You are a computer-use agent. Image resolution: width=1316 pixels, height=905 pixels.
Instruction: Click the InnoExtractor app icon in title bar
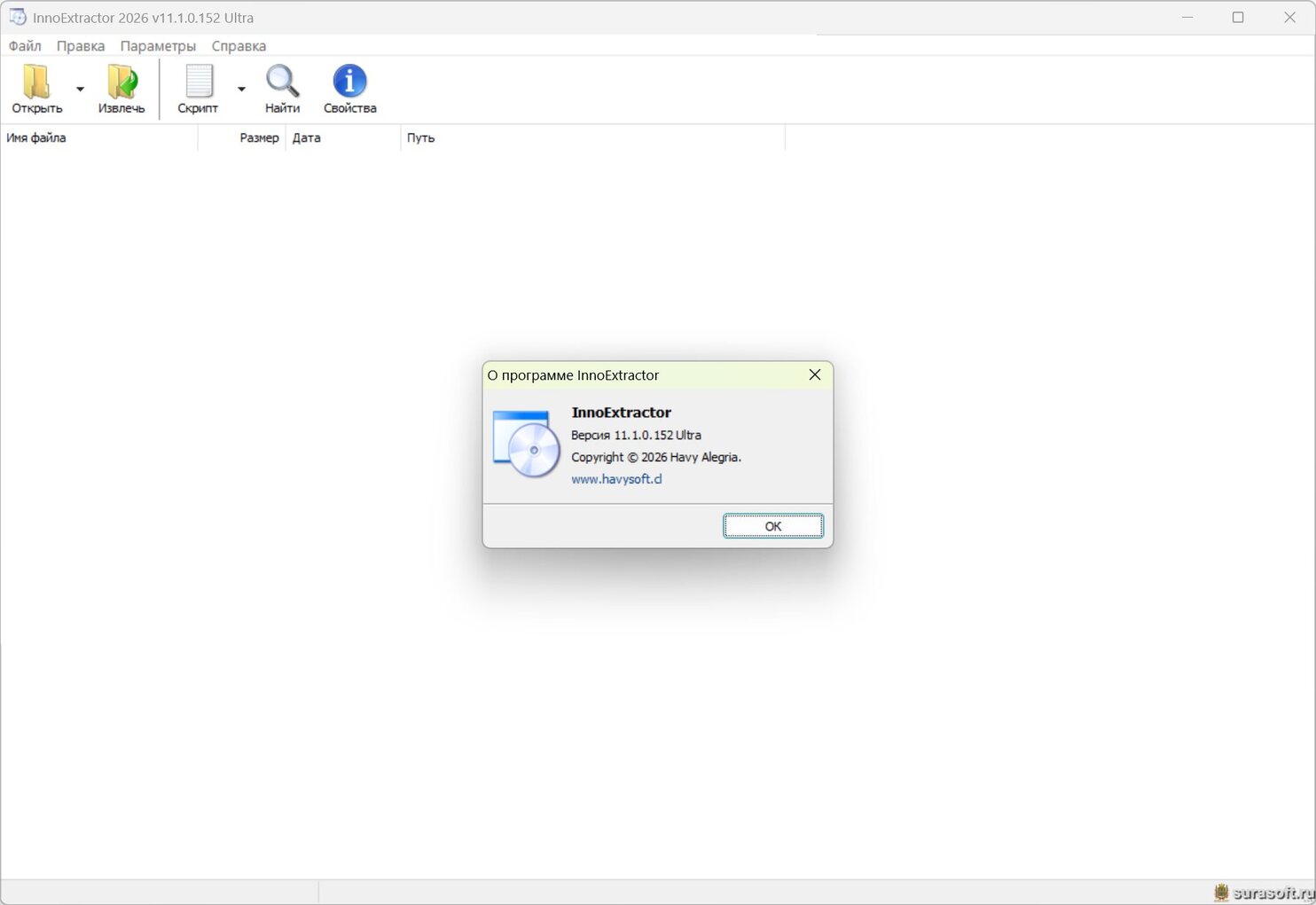18,17
